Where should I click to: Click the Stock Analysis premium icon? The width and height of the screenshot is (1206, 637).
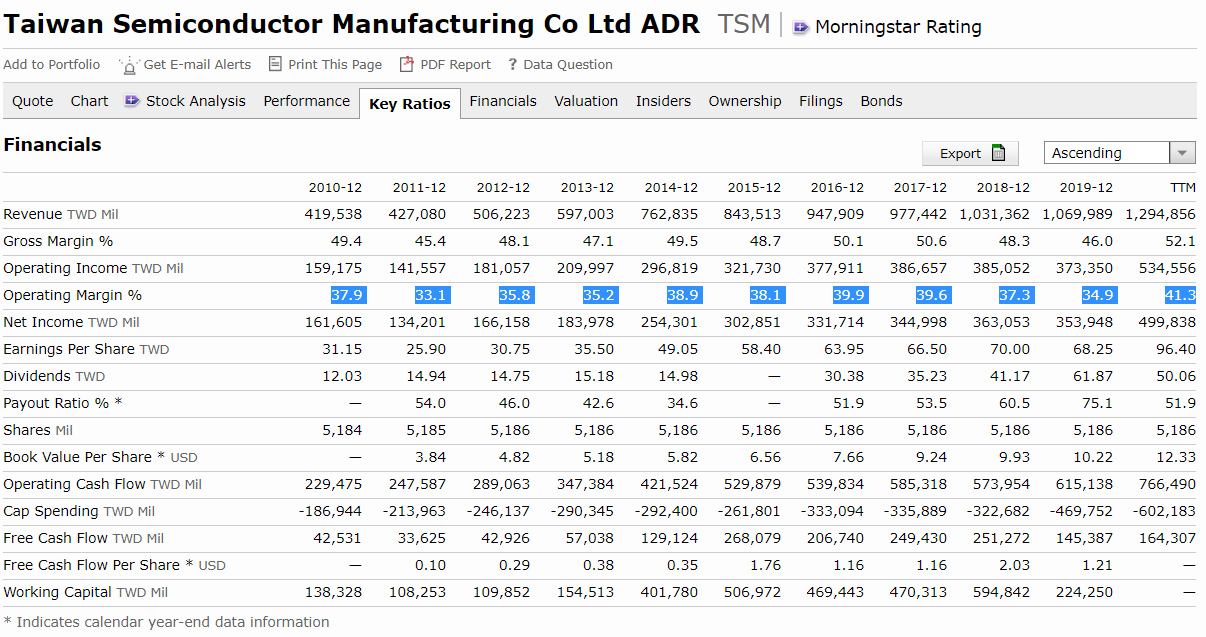[x=132, y=101]
